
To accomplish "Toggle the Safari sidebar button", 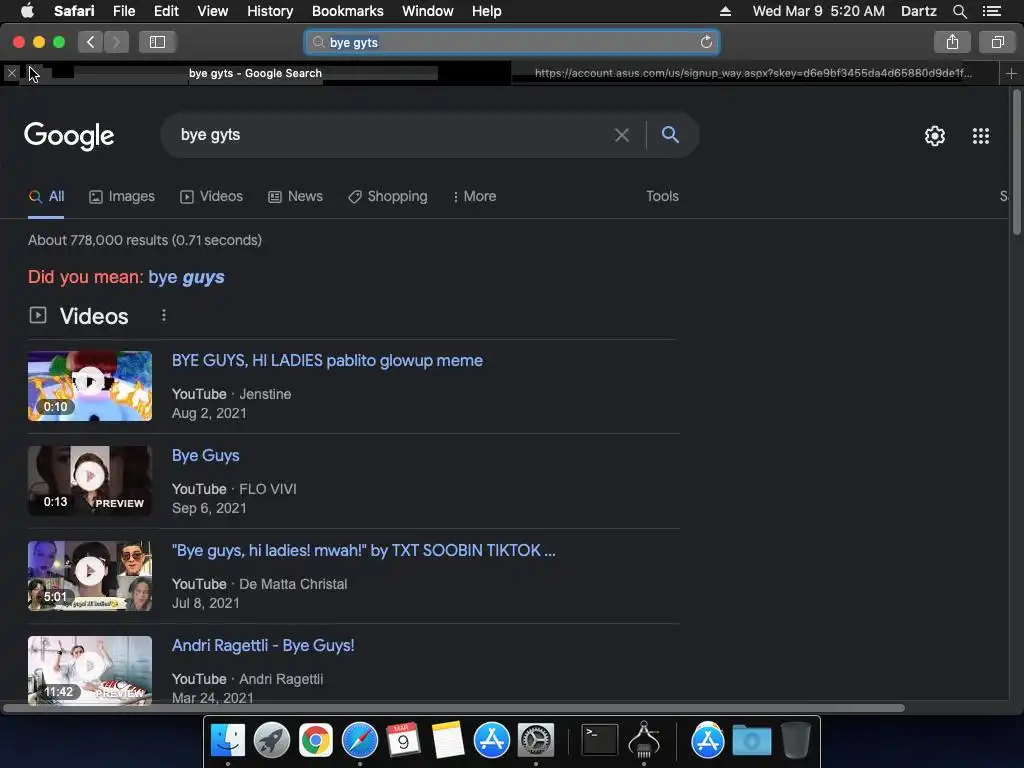I will [157, 42].
